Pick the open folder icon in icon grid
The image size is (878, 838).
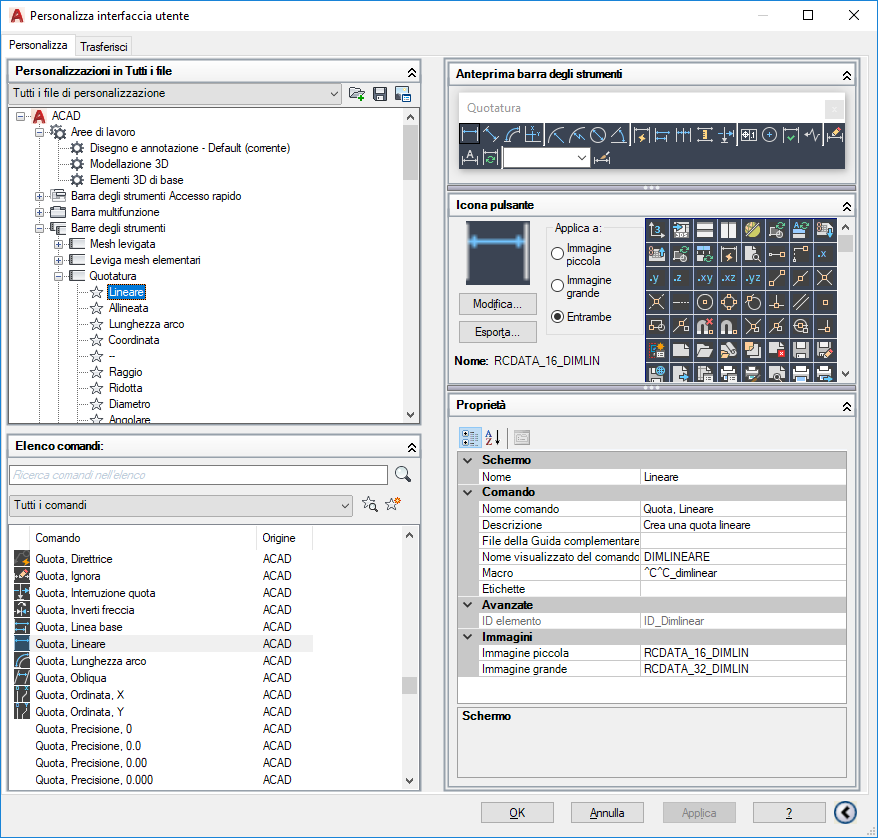point(704,350)
